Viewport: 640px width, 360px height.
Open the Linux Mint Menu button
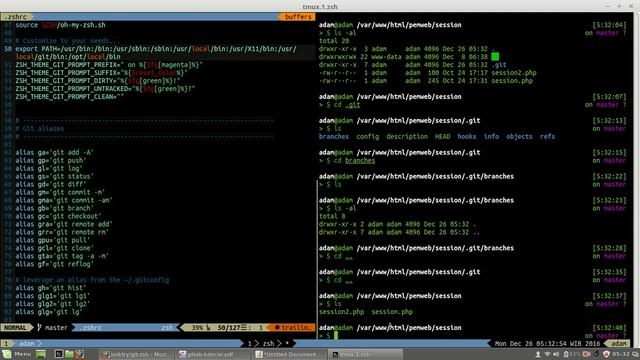16,354
